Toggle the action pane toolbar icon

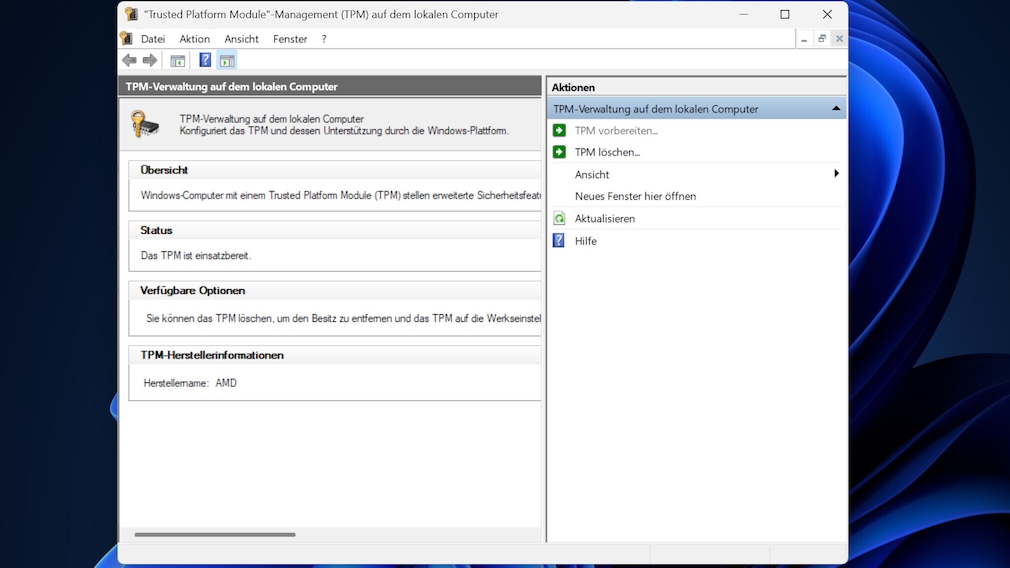(x=227, y=61)
